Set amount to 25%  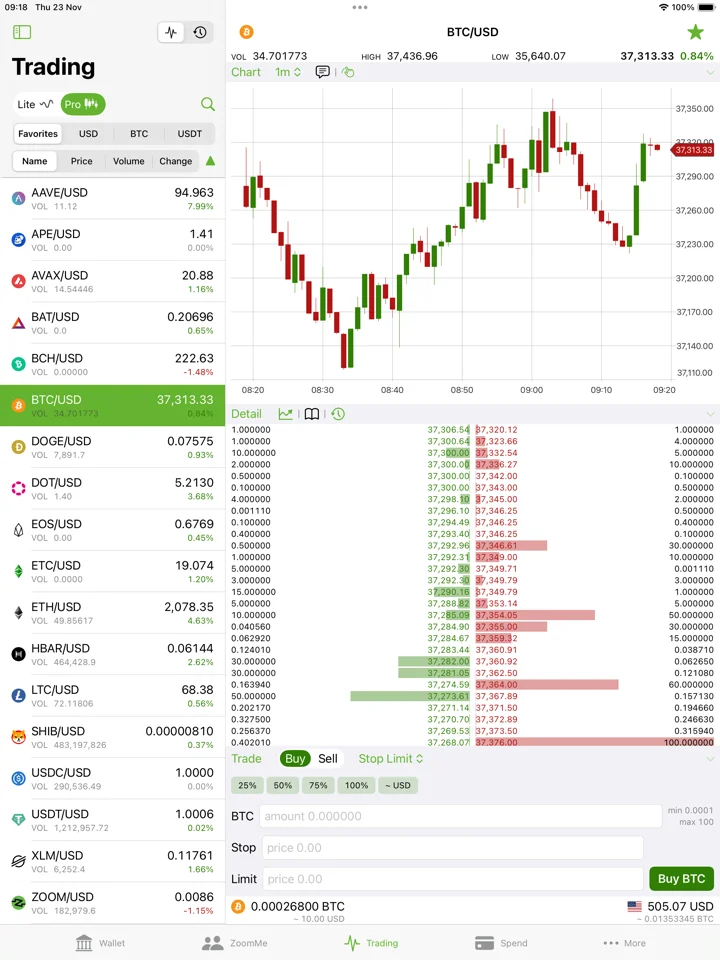click(247, 786)
